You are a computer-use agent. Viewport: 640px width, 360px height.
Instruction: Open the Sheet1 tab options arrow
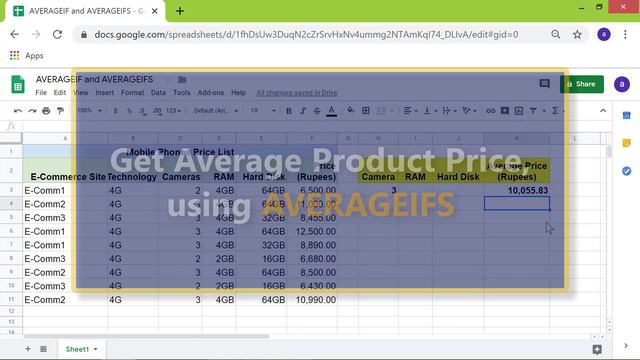point(96,349)
